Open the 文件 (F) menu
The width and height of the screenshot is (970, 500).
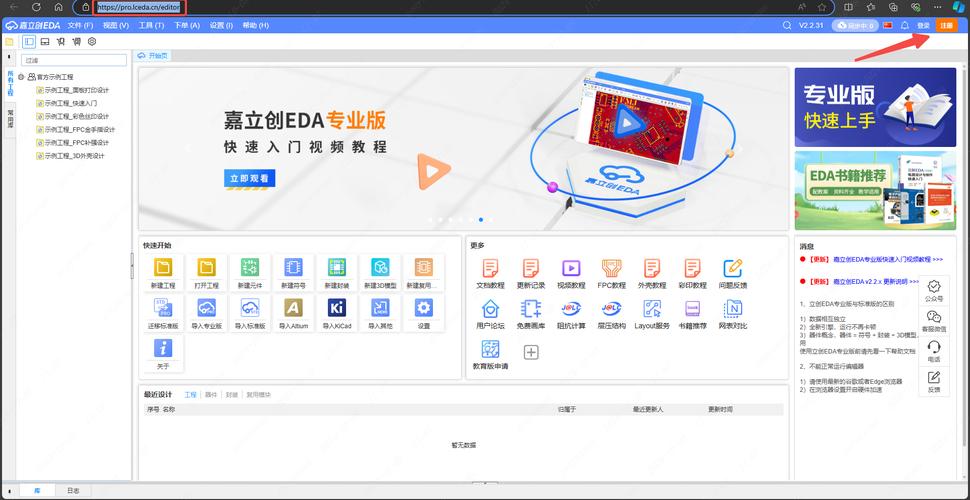[80, 25]
